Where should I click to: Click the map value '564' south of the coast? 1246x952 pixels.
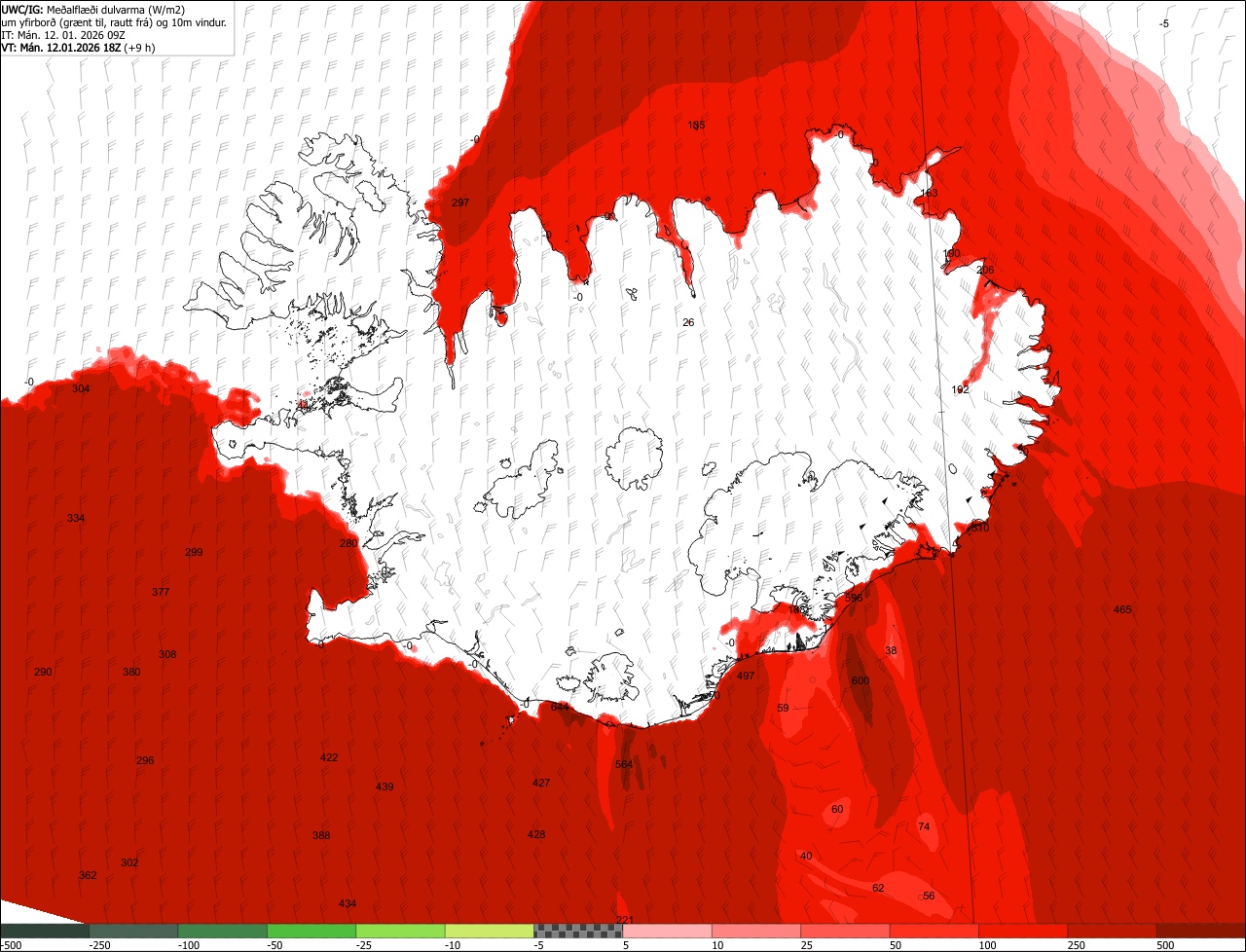coord(624,764)
